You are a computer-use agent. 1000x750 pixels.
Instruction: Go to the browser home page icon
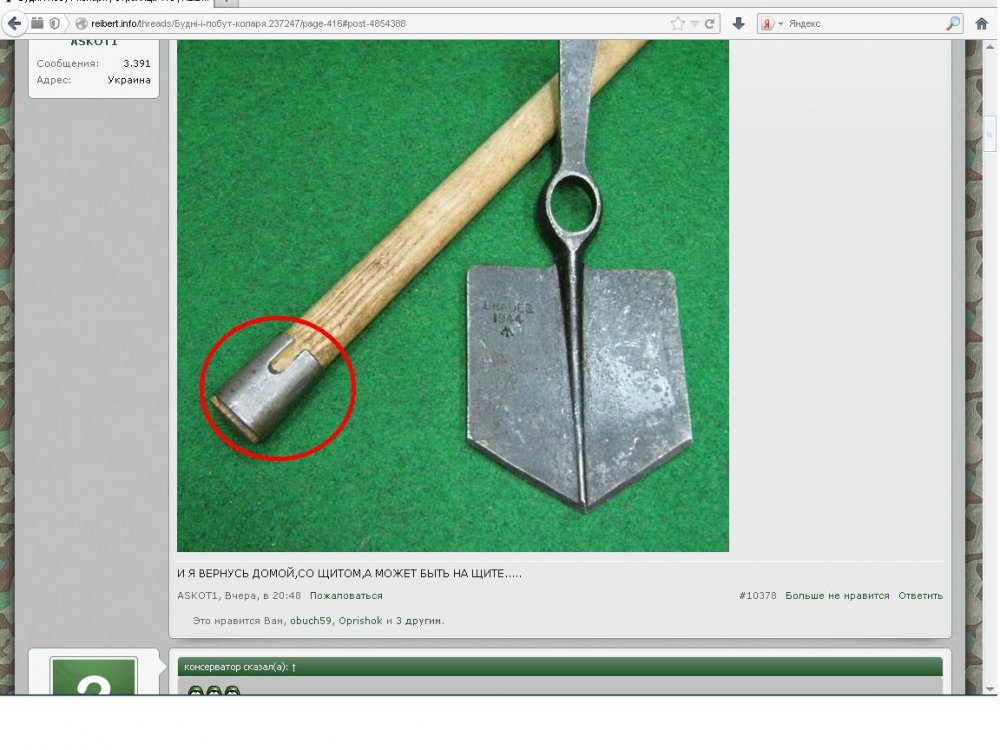click(x=982, y=23)
